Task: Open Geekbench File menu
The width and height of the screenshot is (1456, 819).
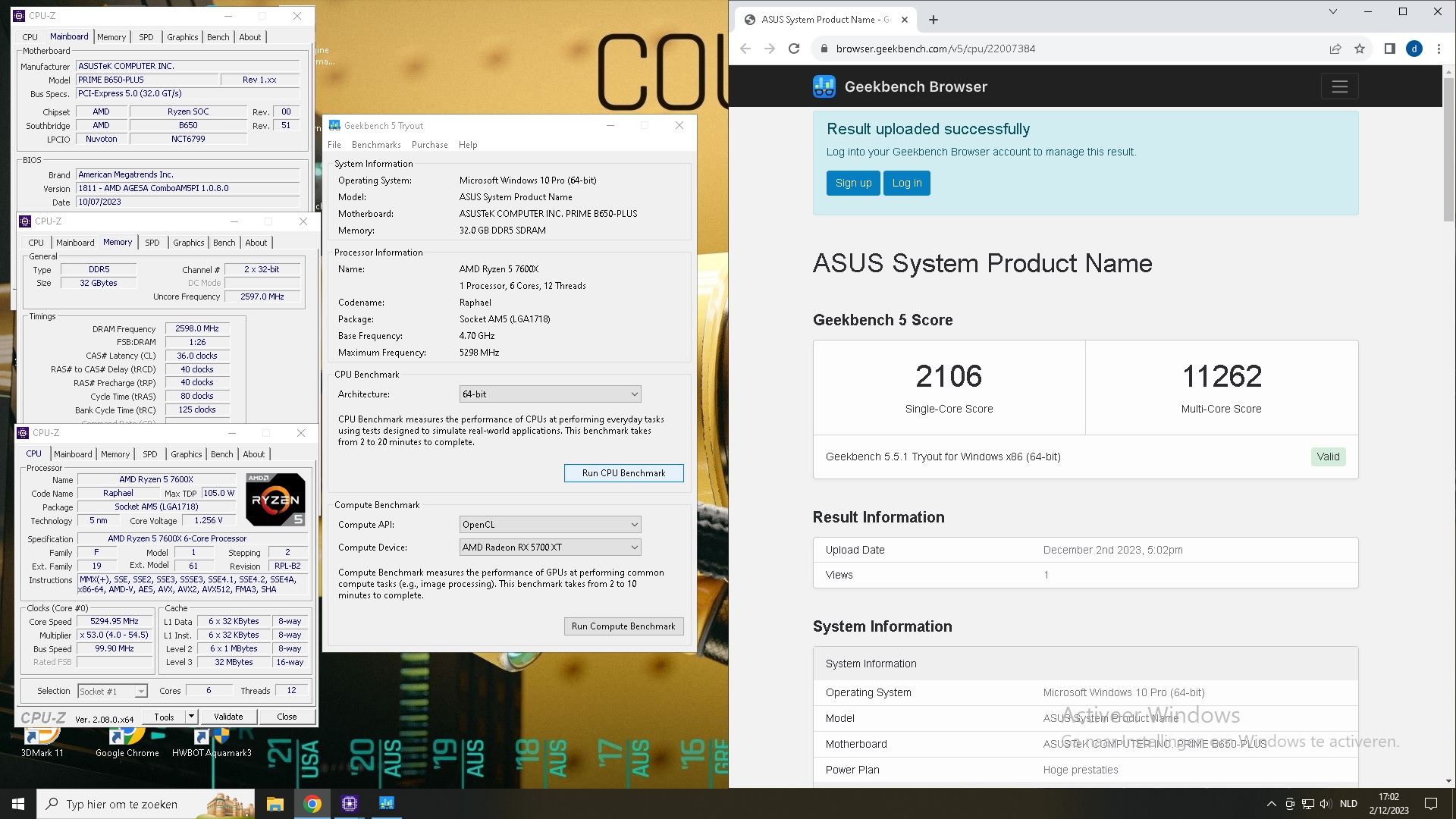Action: (x=334, y=145)
